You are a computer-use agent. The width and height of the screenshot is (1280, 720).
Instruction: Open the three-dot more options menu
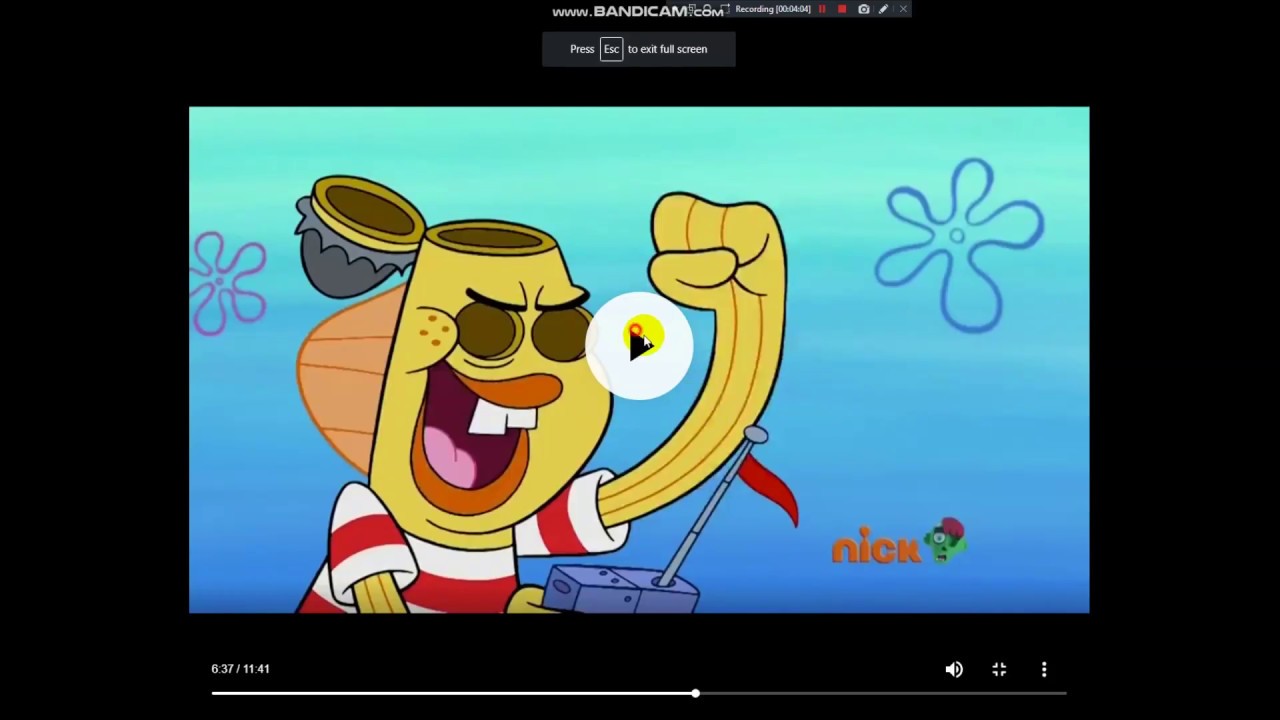(1044, 670)
